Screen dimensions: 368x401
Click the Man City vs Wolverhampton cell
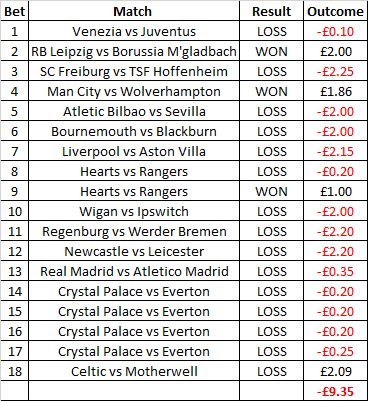coord(134,91)
